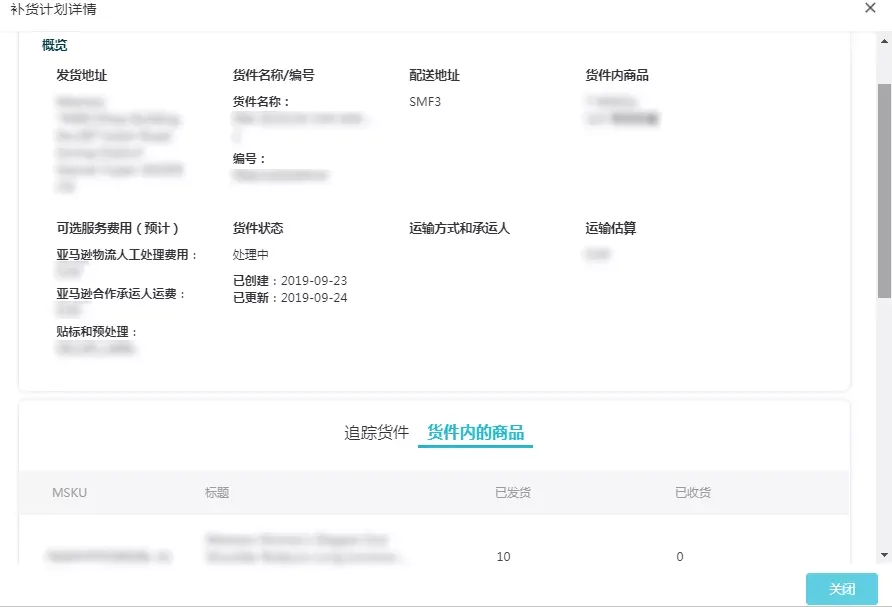Click the vertical scrollbar thumb
Image resolution: width=892 pixels, height=607 pixels.
tap(884, 190)
